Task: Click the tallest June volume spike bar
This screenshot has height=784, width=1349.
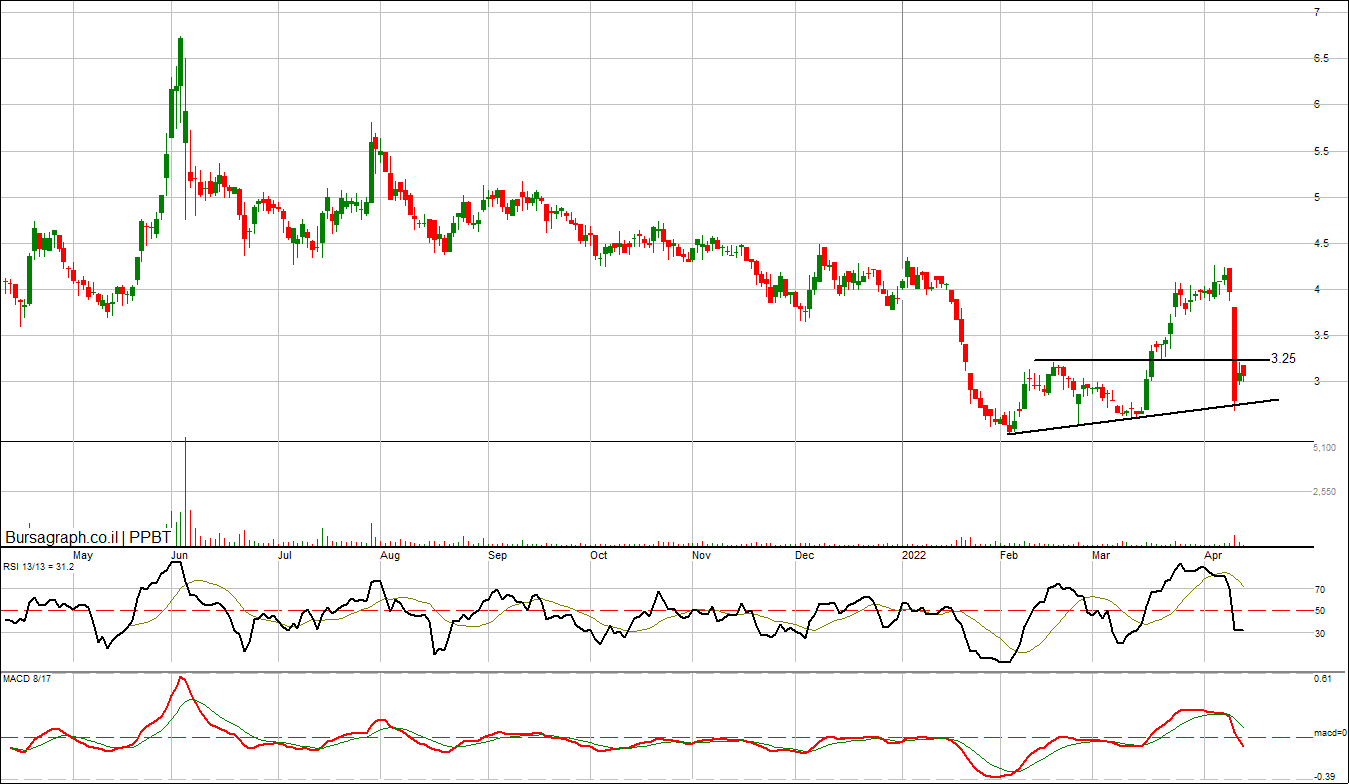Action: [185, 492]
